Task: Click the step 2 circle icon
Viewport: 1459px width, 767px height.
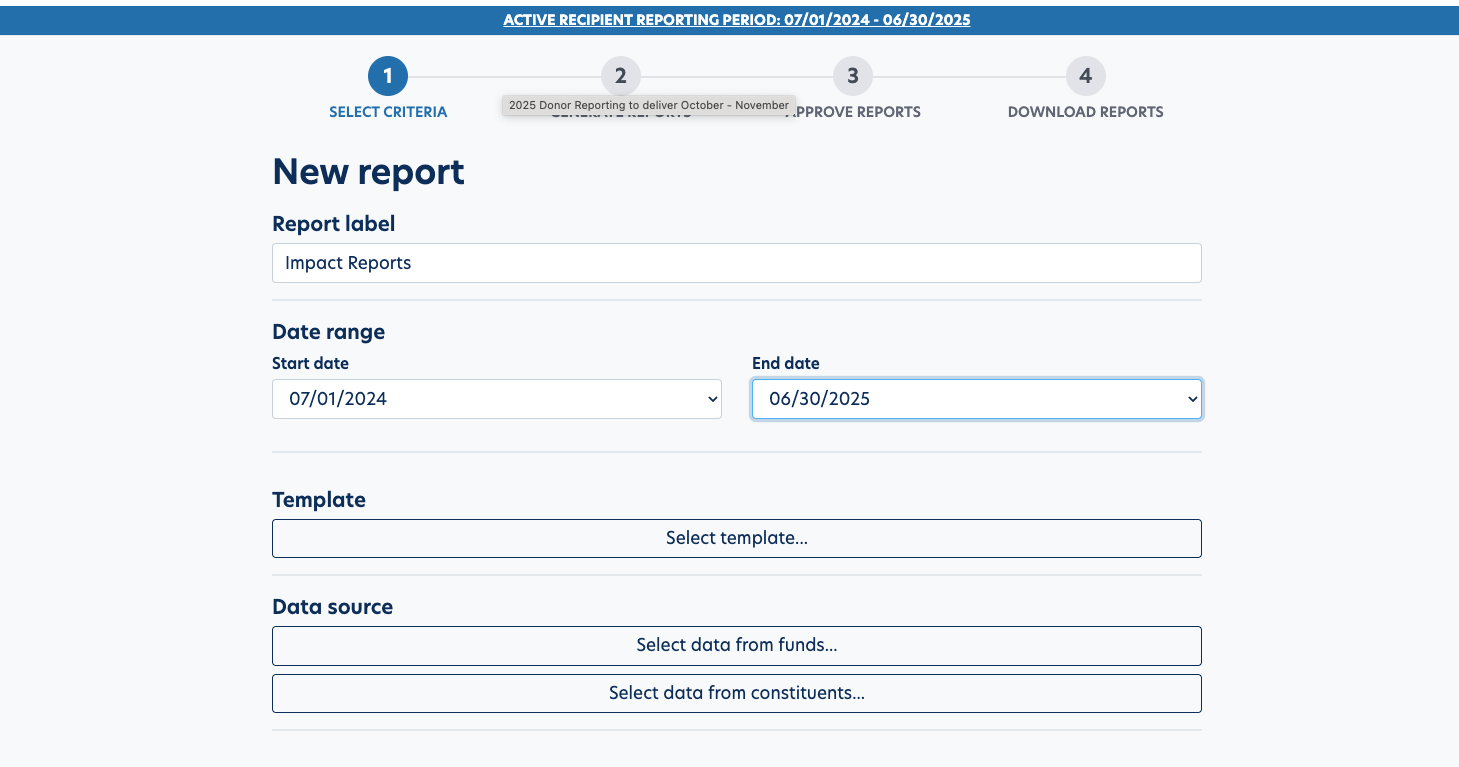Action: pyautogui.click(x=620, y=76)
